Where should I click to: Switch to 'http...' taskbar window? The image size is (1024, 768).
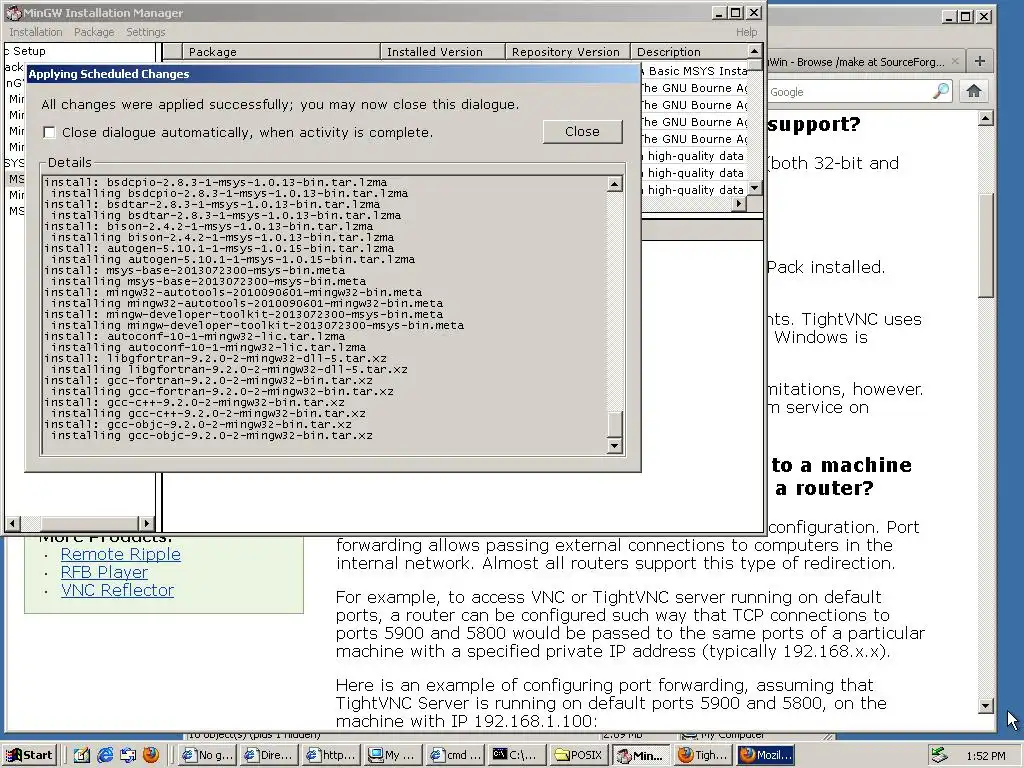331,755
